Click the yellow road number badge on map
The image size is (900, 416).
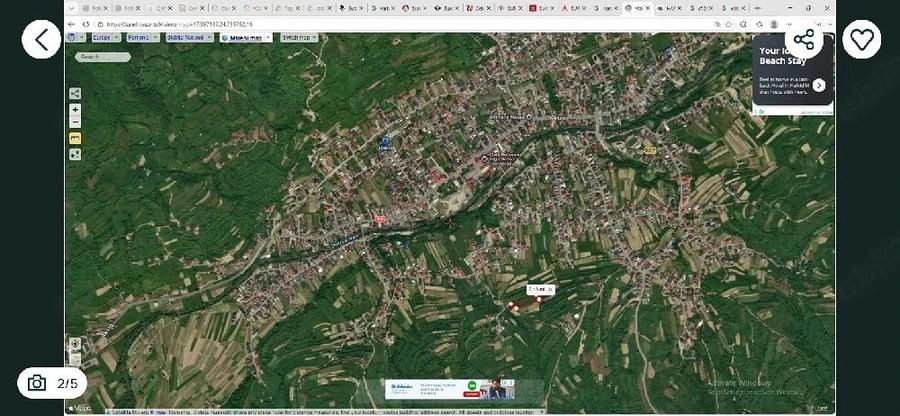[x=649, y=150]
